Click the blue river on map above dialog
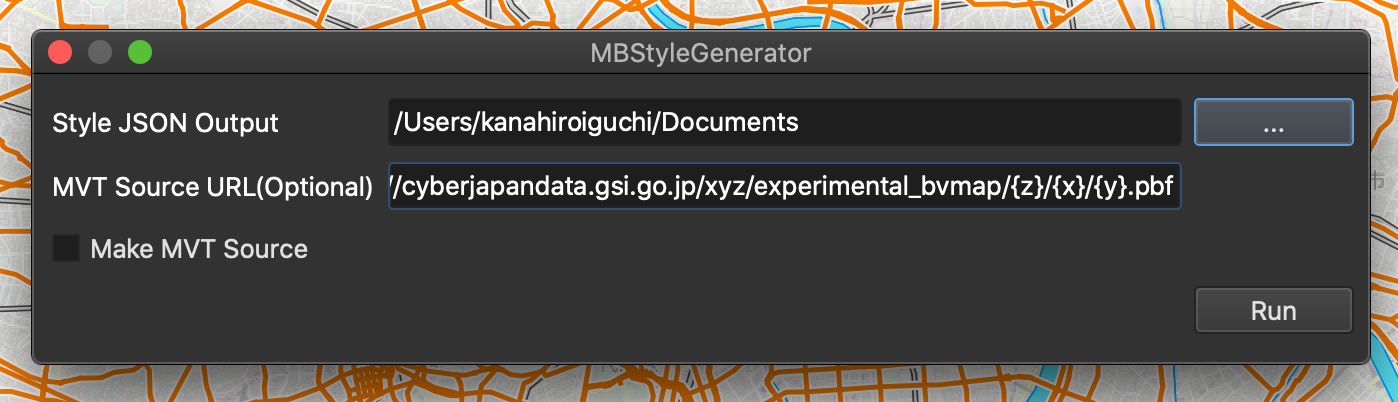 (690, 15)
